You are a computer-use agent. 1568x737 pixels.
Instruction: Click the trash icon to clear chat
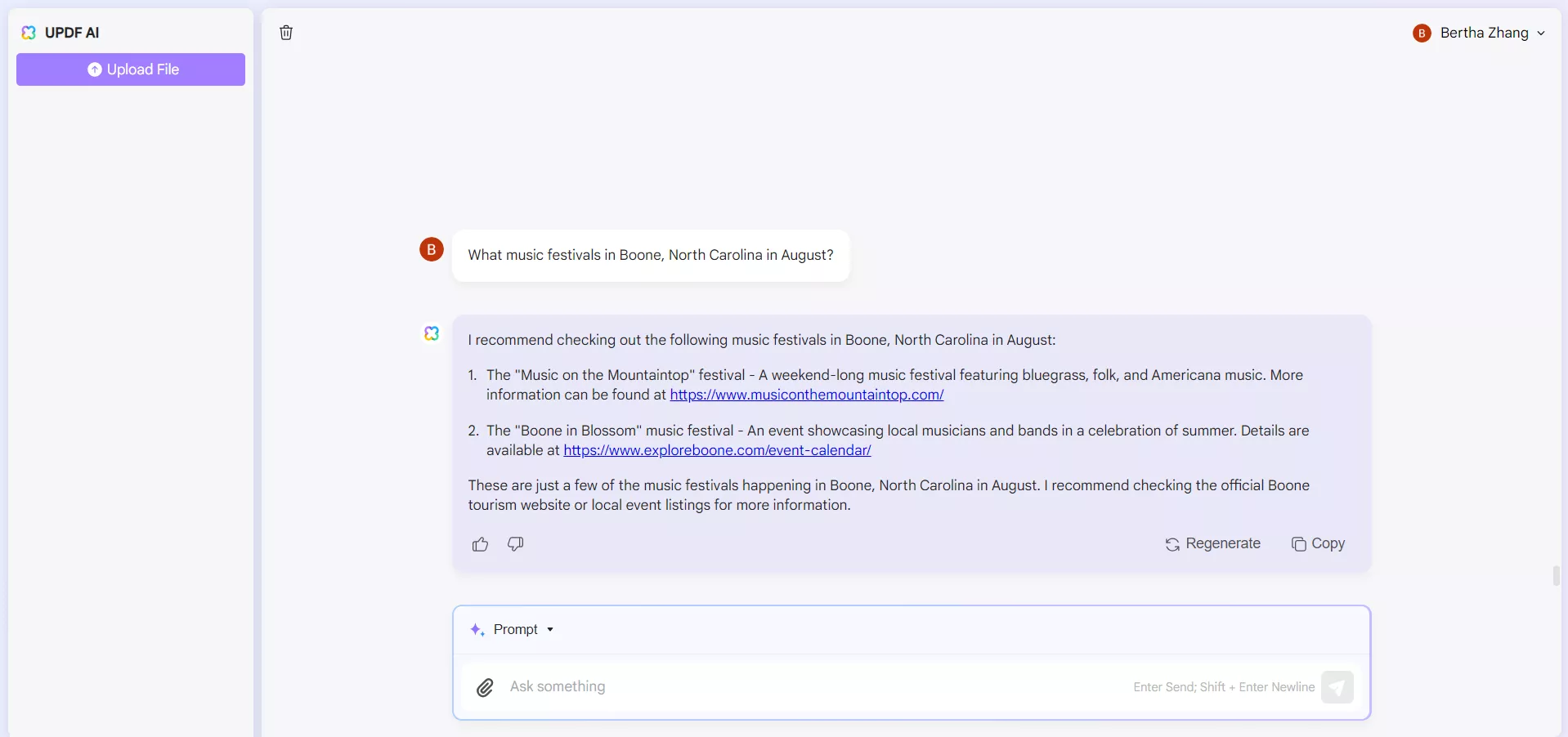tap(286, 33)
